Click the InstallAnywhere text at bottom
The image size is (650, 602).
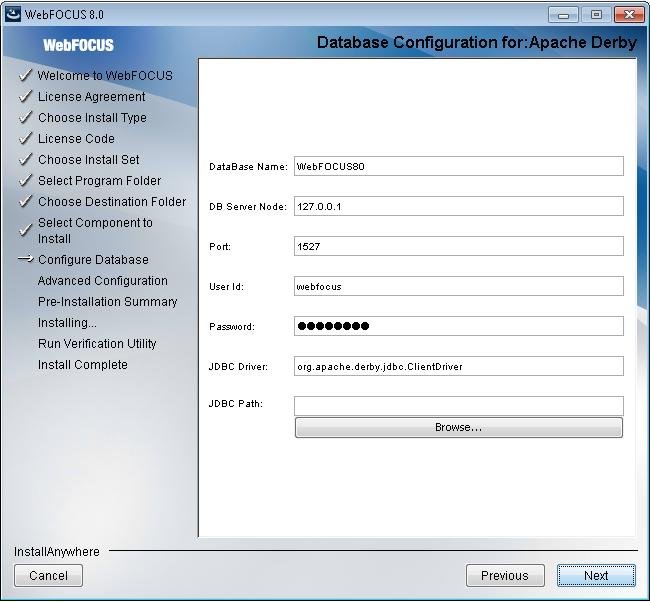57,552
